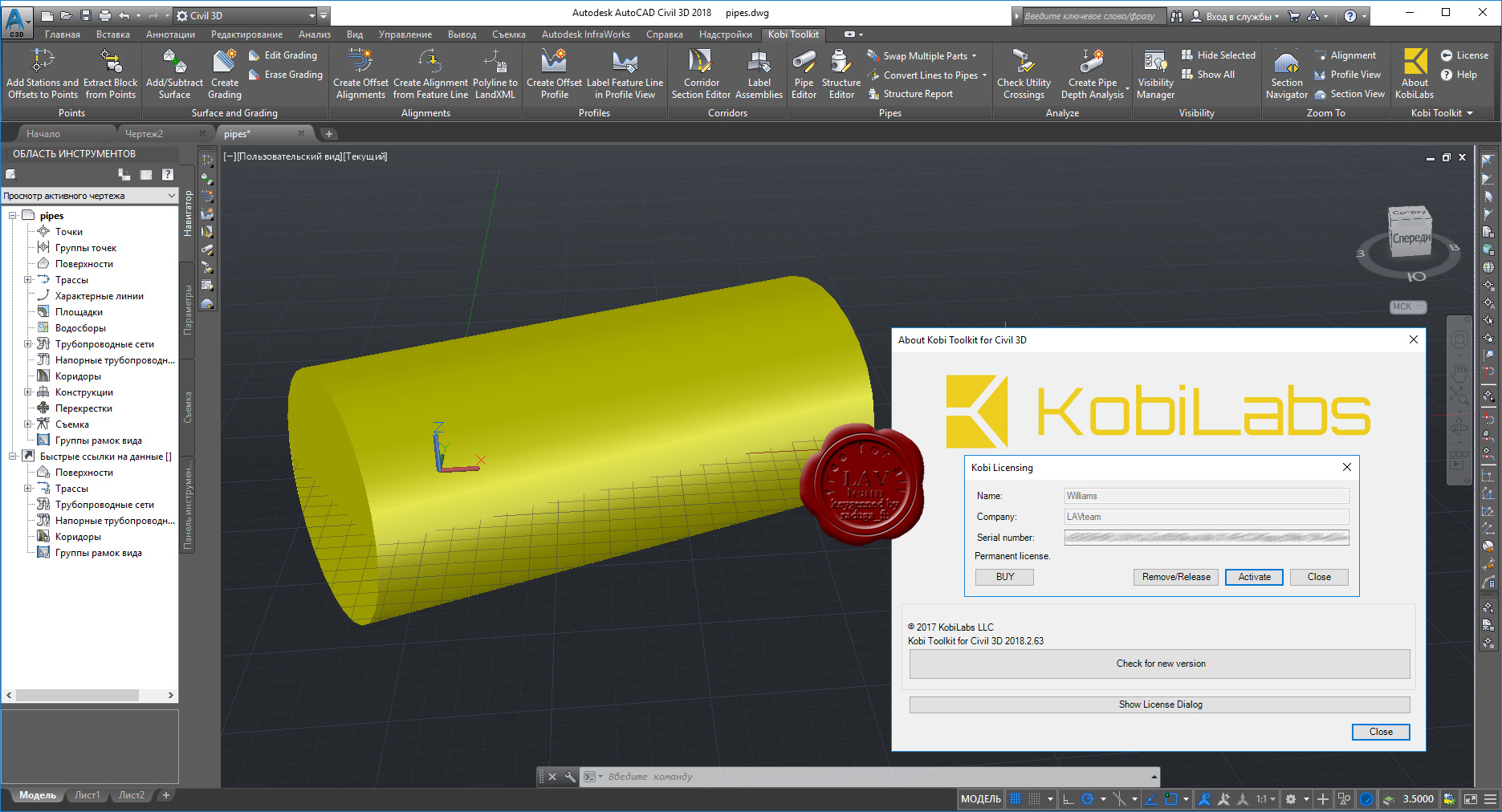Click the command line input field
Image resolution: width=1502 pixels, height=812 pixels.
click(875, 777)
